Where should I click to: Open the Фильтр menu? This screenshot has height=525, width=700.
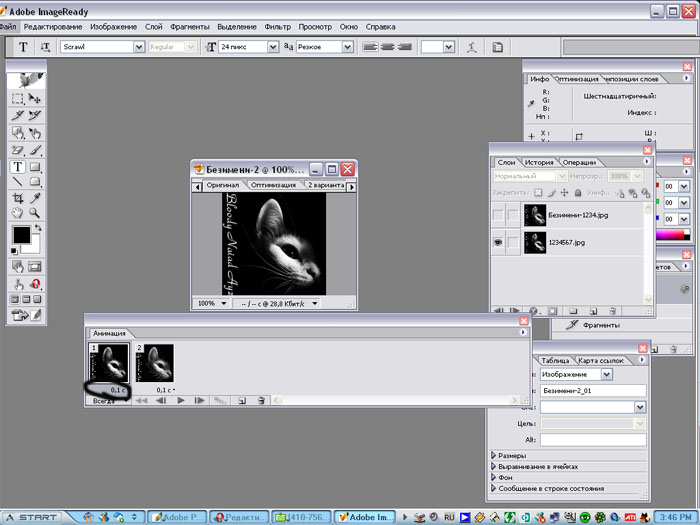277,27
